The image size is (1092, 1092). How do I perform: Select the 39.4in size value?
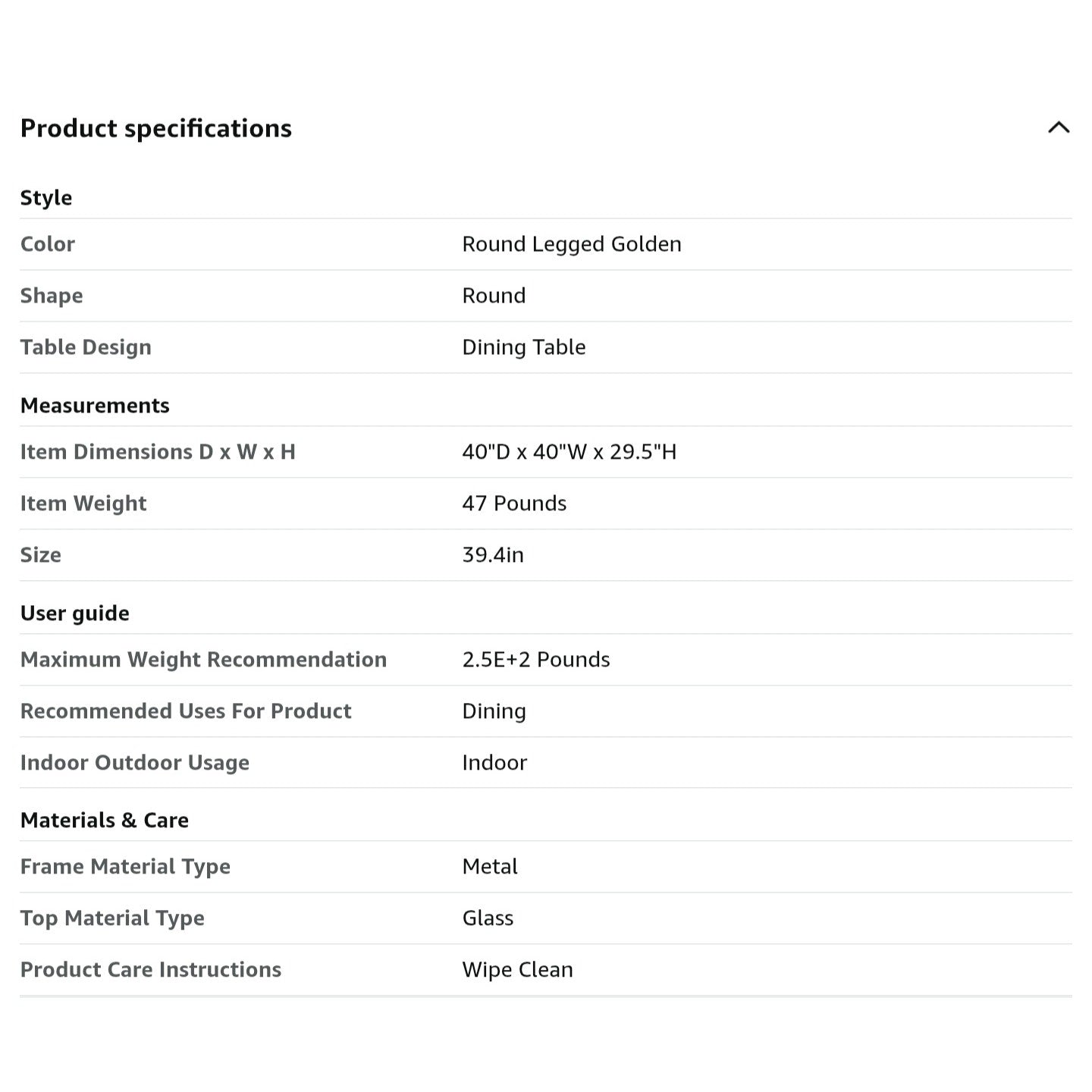click(x=493, y=555)
